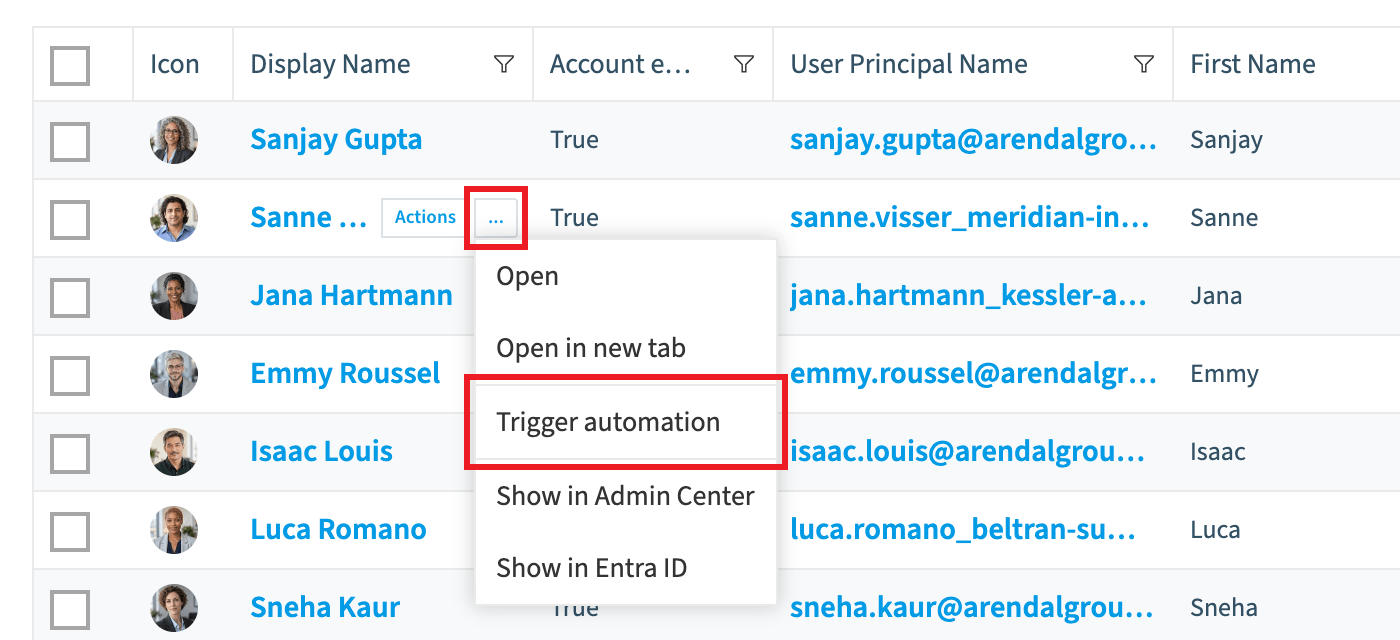Click Sanne's profile avatar
The width and height of the screenshot is (1400, 640).
click(x=174, y=218)
